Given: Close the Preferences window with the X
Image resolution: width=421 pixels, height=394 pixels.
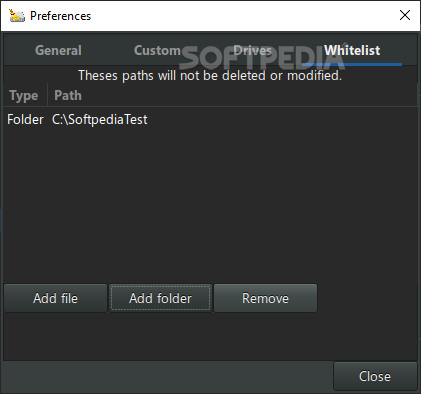Looking at the screenshot, I should tap(405, 15).
